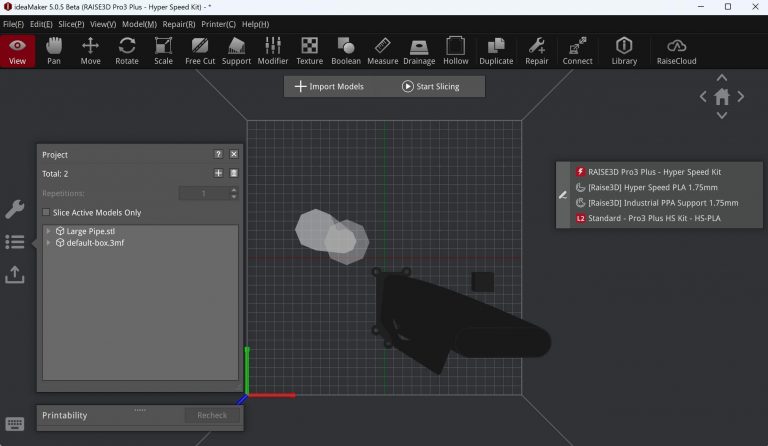Viewport: 768px width, 446px height.
Task: Click the down arrow below home icon
Action: click(721, 116)
